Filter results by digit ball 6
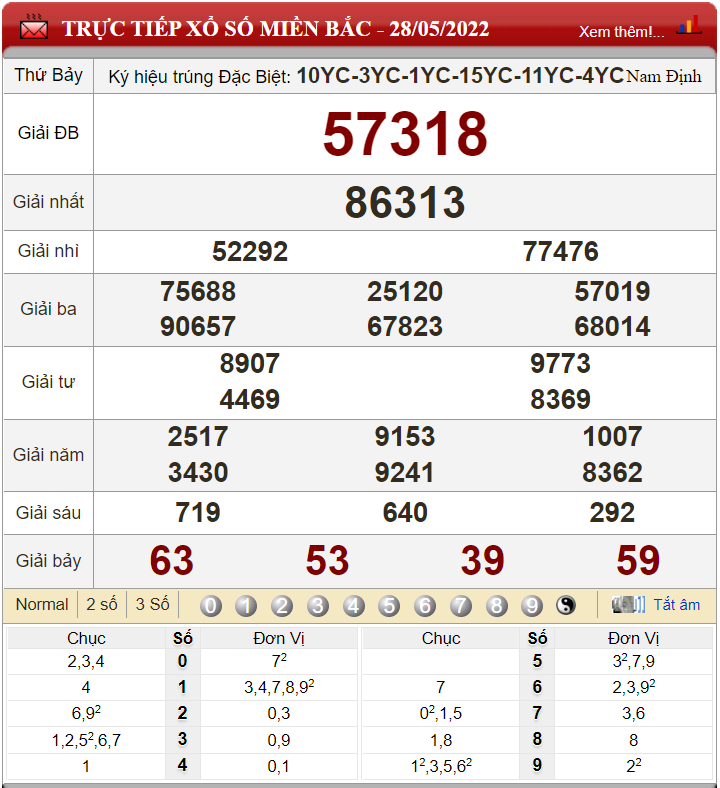The width and height of the screenshot is (720, 788). 425,606
